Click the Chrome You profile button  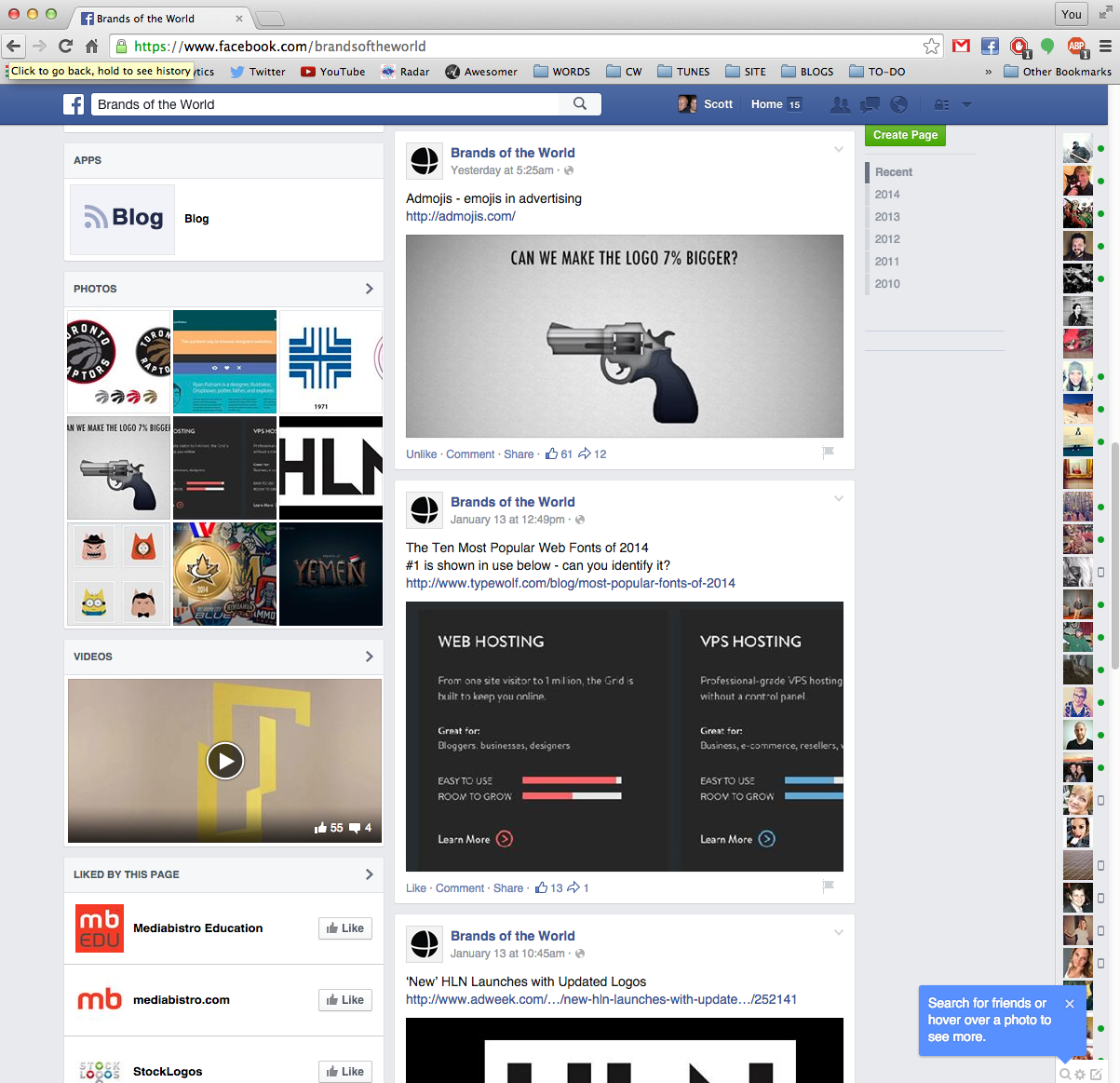pyautogui.click(x=1072, y=14)
